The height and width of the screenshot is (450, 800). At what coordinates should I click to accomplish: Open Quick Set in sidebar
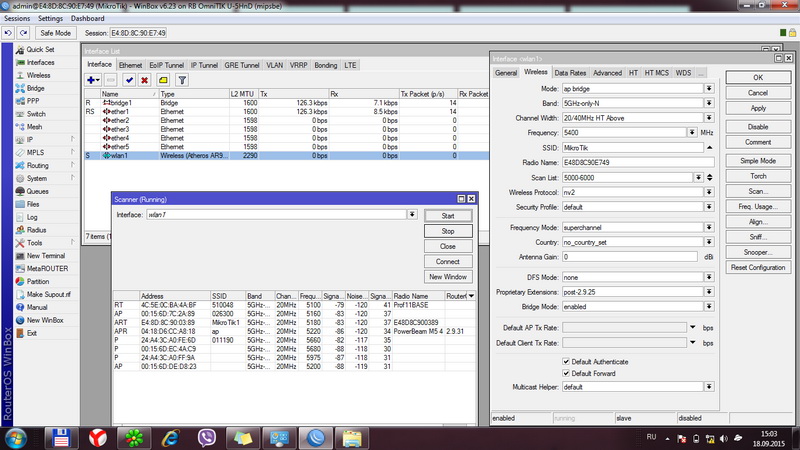(x=40, y=49)
